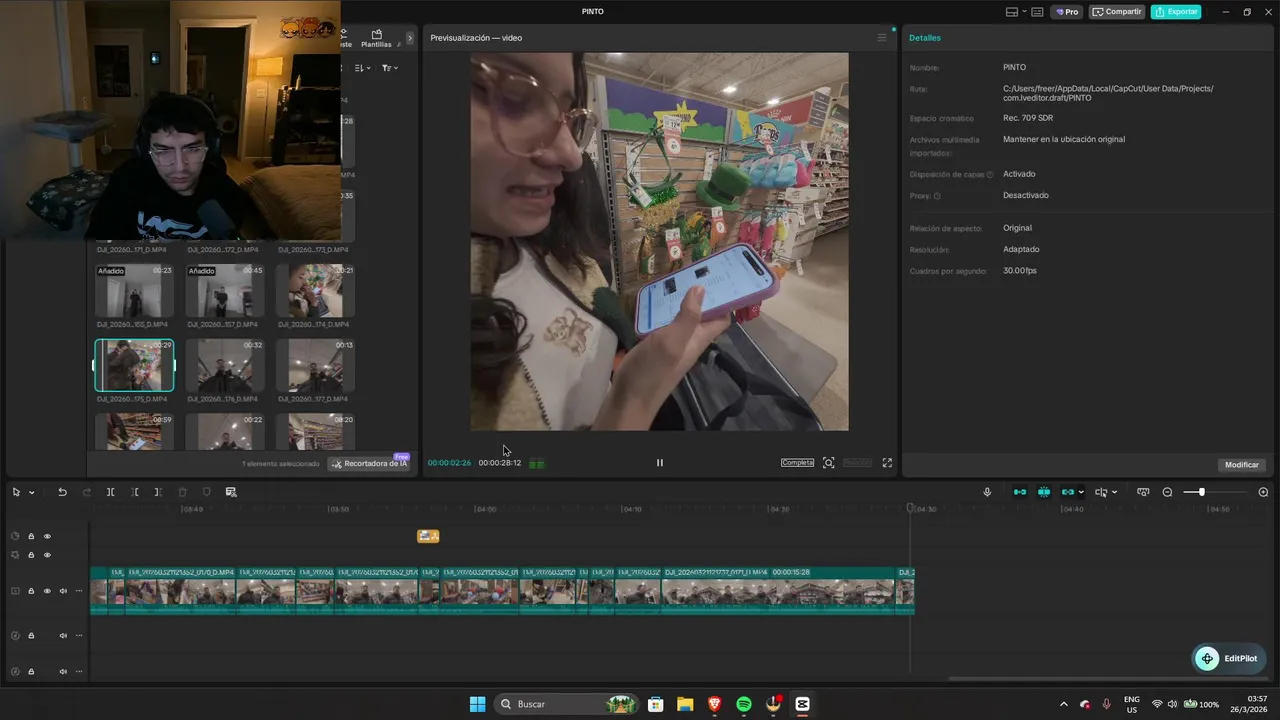Hide the second overlay track
This screenshot has width=1280, height=720.
(x=47, y=555)
